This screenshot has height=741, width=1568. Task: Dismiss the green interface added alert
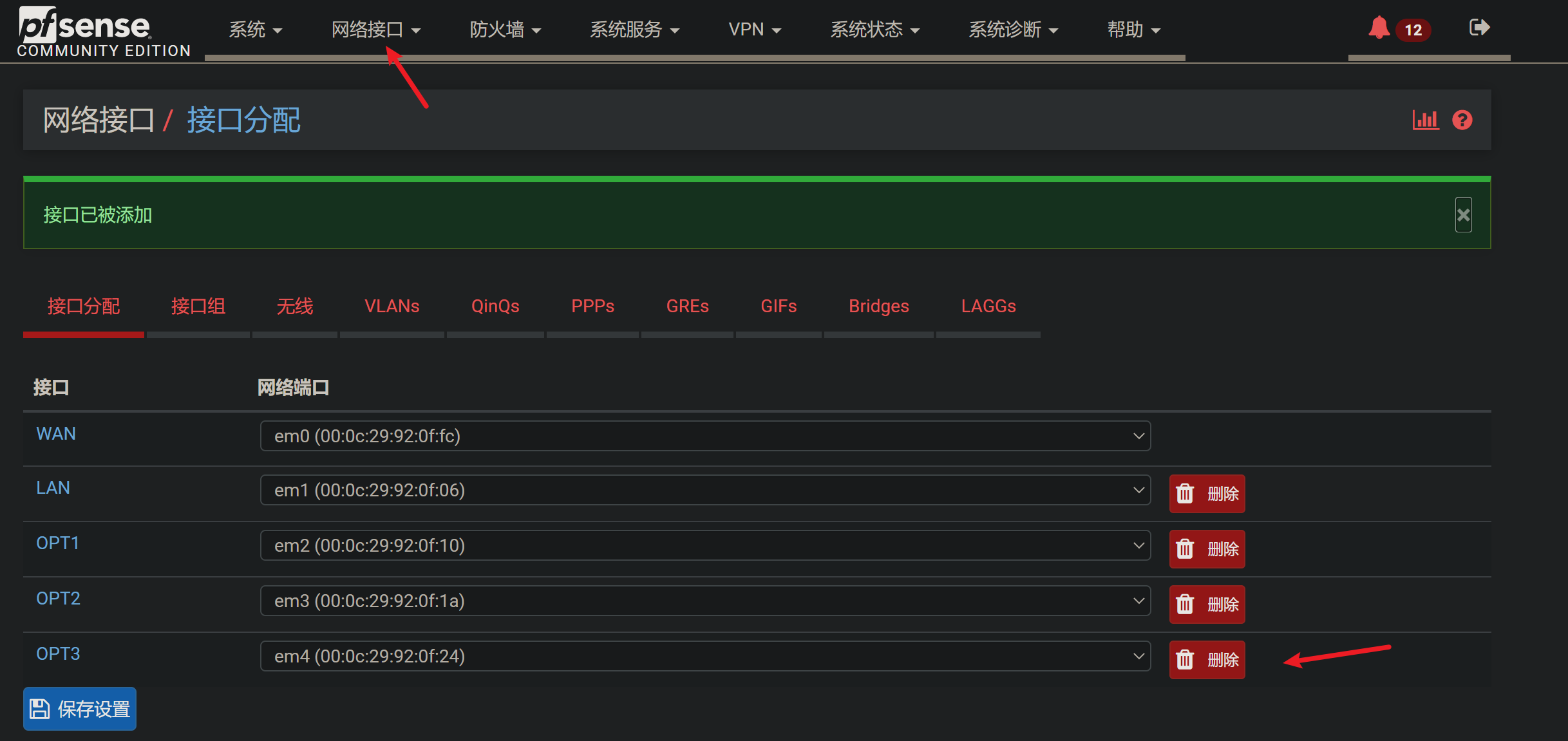(x=1463, y=215)
